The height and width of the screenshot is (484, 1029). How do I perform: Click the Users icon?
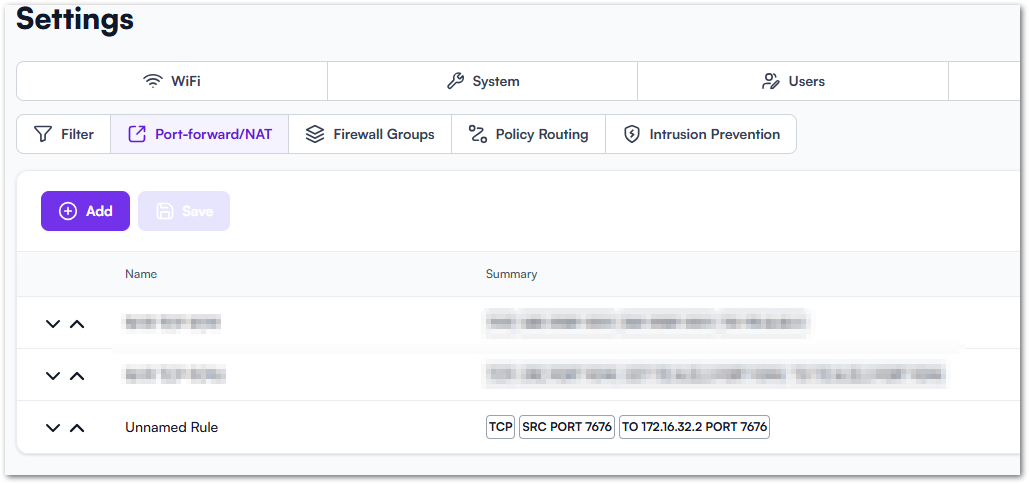[x=770, y=81]
